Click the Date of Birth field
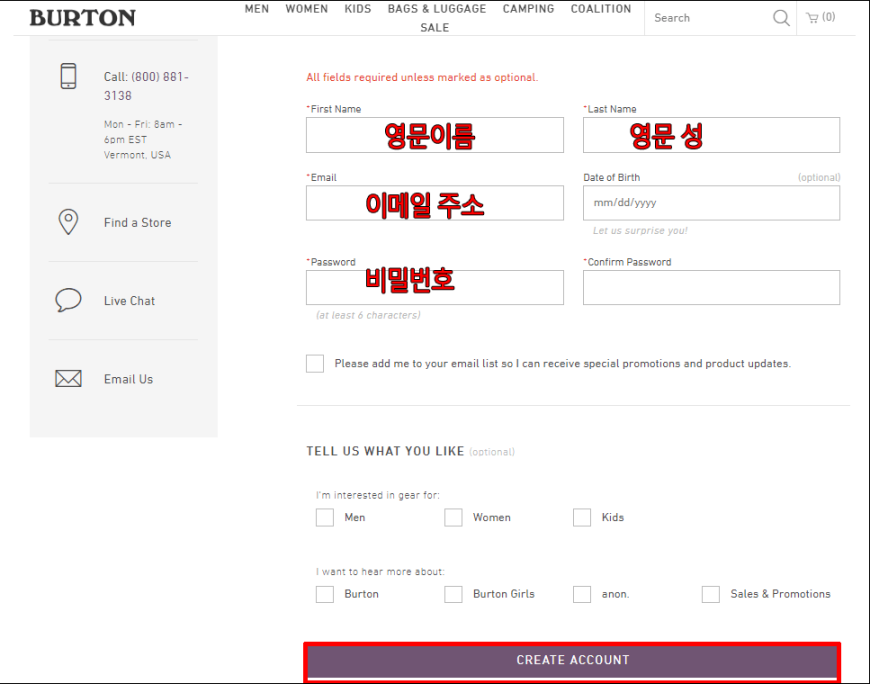The height and width of the screenshot is (684, 870). 711,203
